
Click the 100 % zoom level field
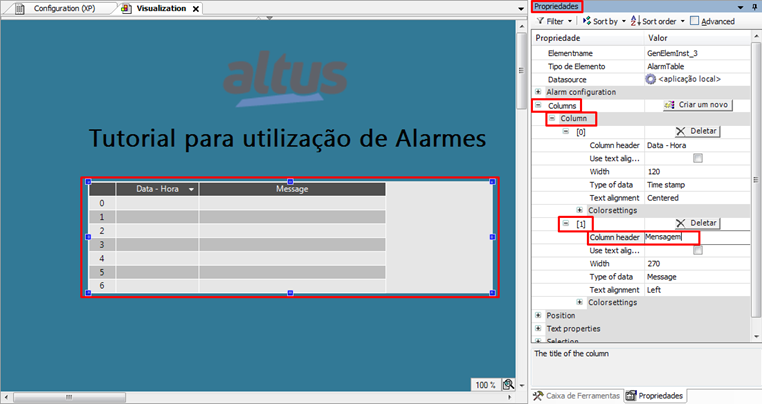[485, 385]
